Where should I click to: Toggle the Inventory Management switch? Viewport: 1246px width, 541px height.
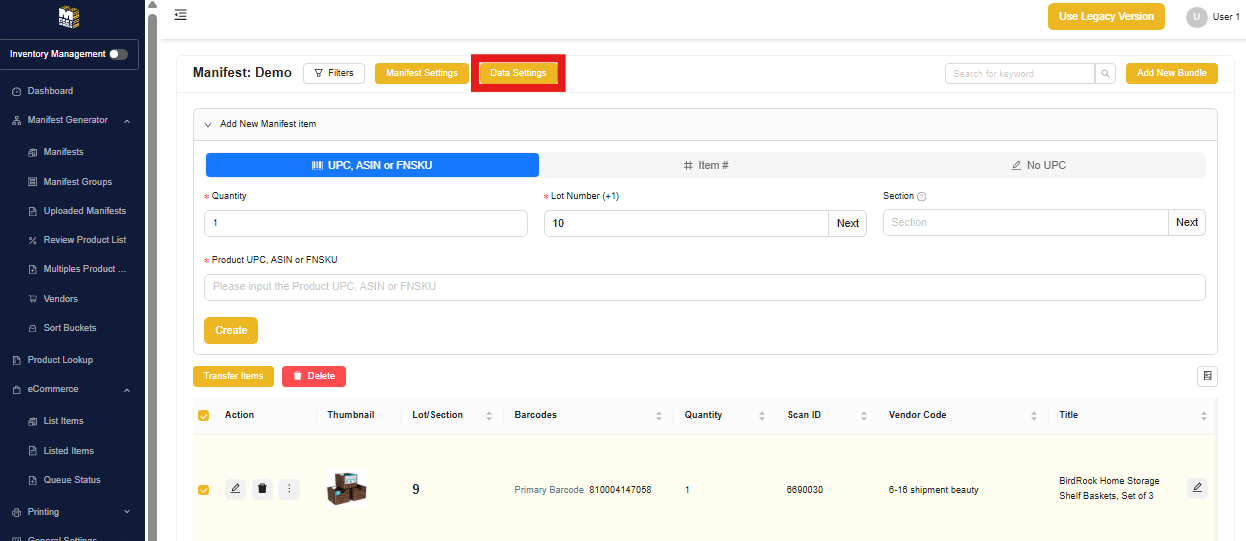[x=119, y=54]
